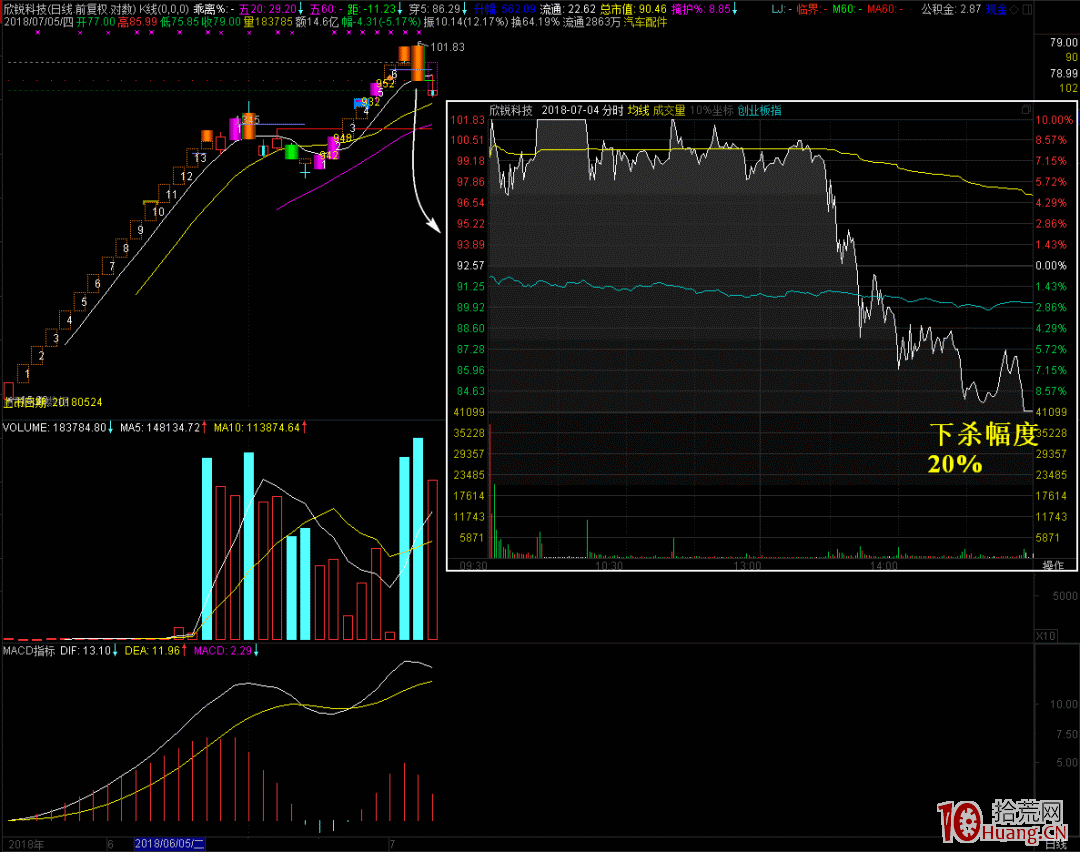Click the 14:00 time tick in intraday chart

point(884,566)
